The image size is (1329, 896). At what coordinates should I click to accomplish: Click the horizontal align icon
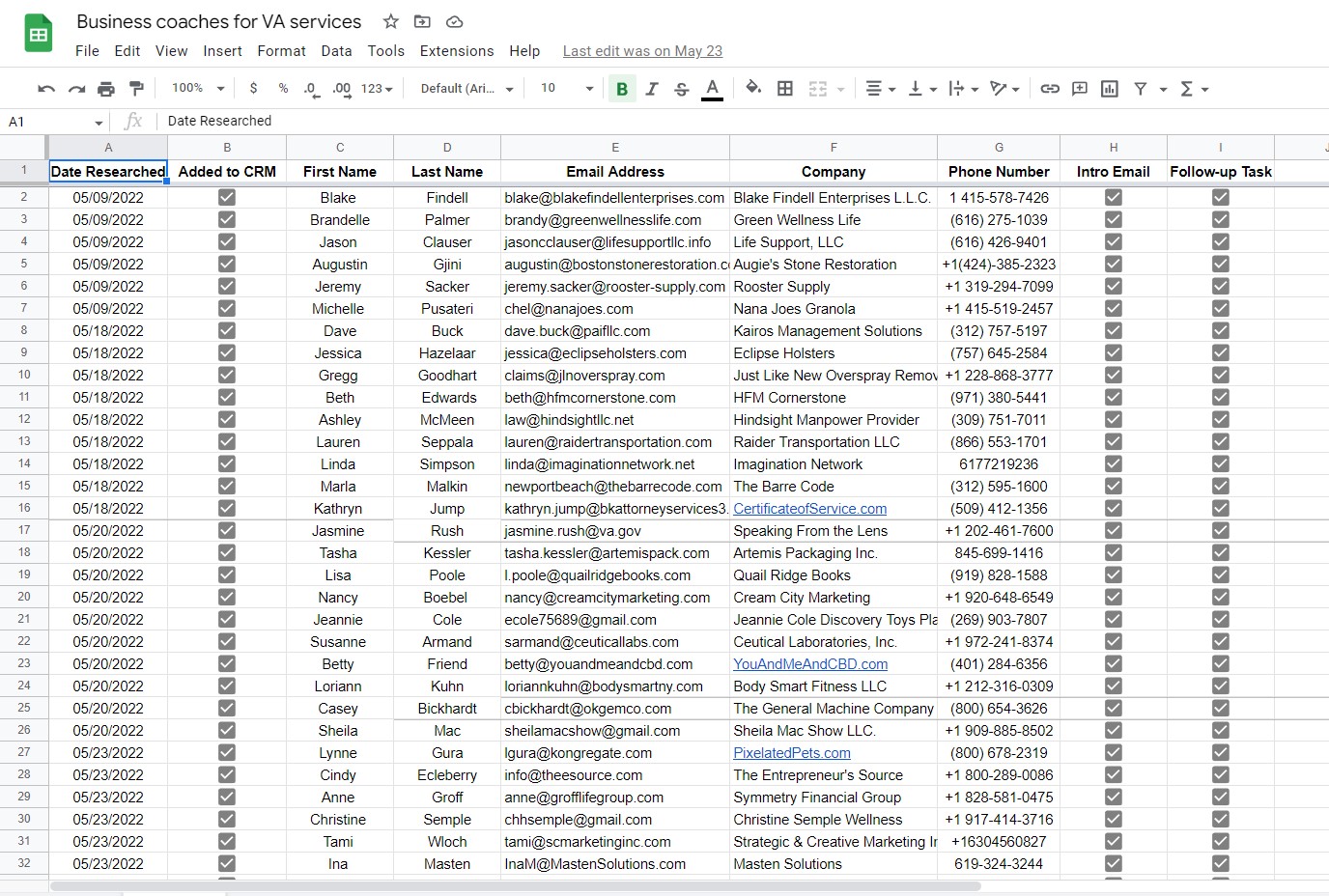873,89
